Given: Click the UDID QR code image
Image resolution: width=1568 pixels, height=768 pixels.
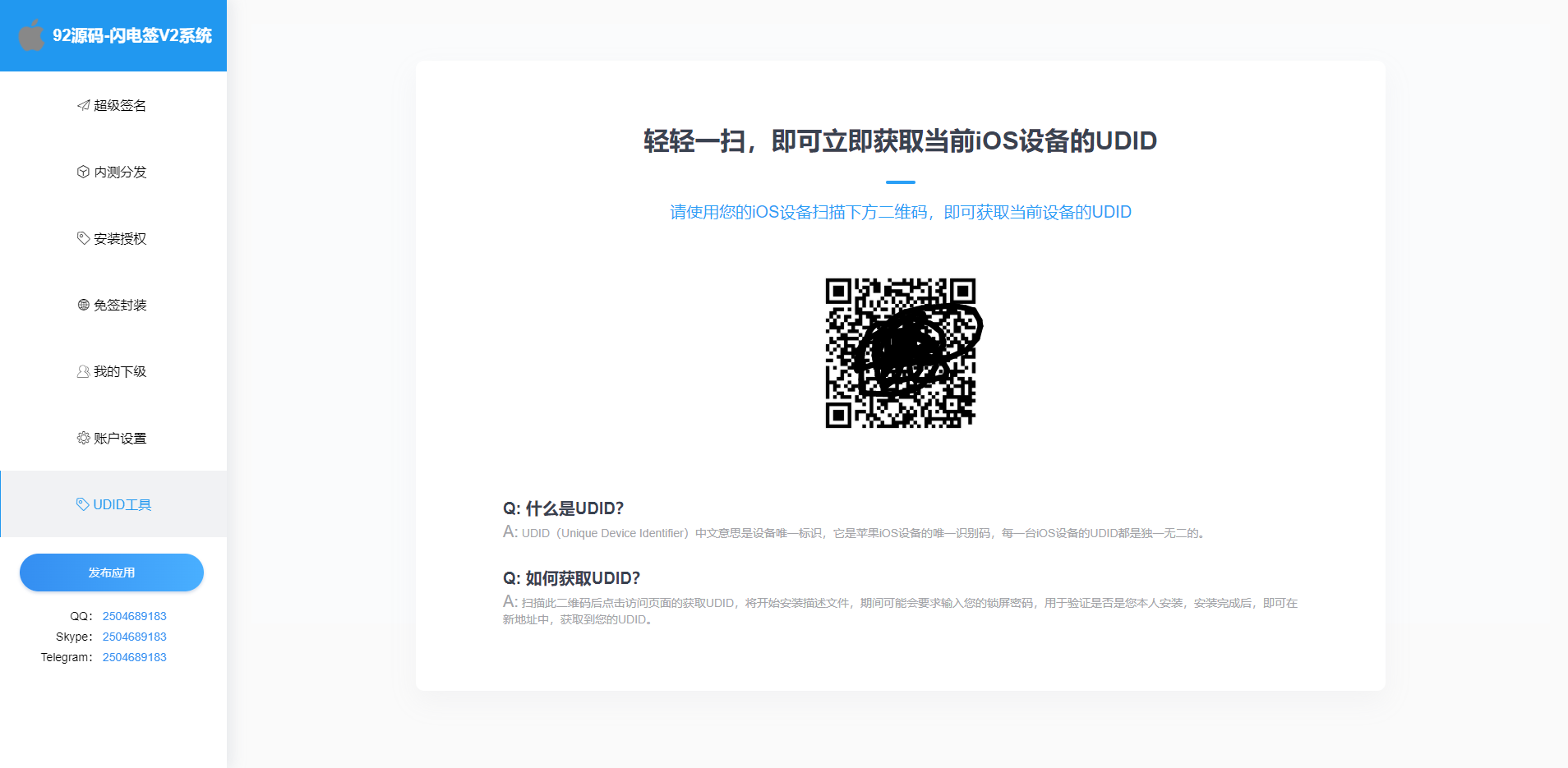Looking at the screenshot, I should click(x=901, y=353).
